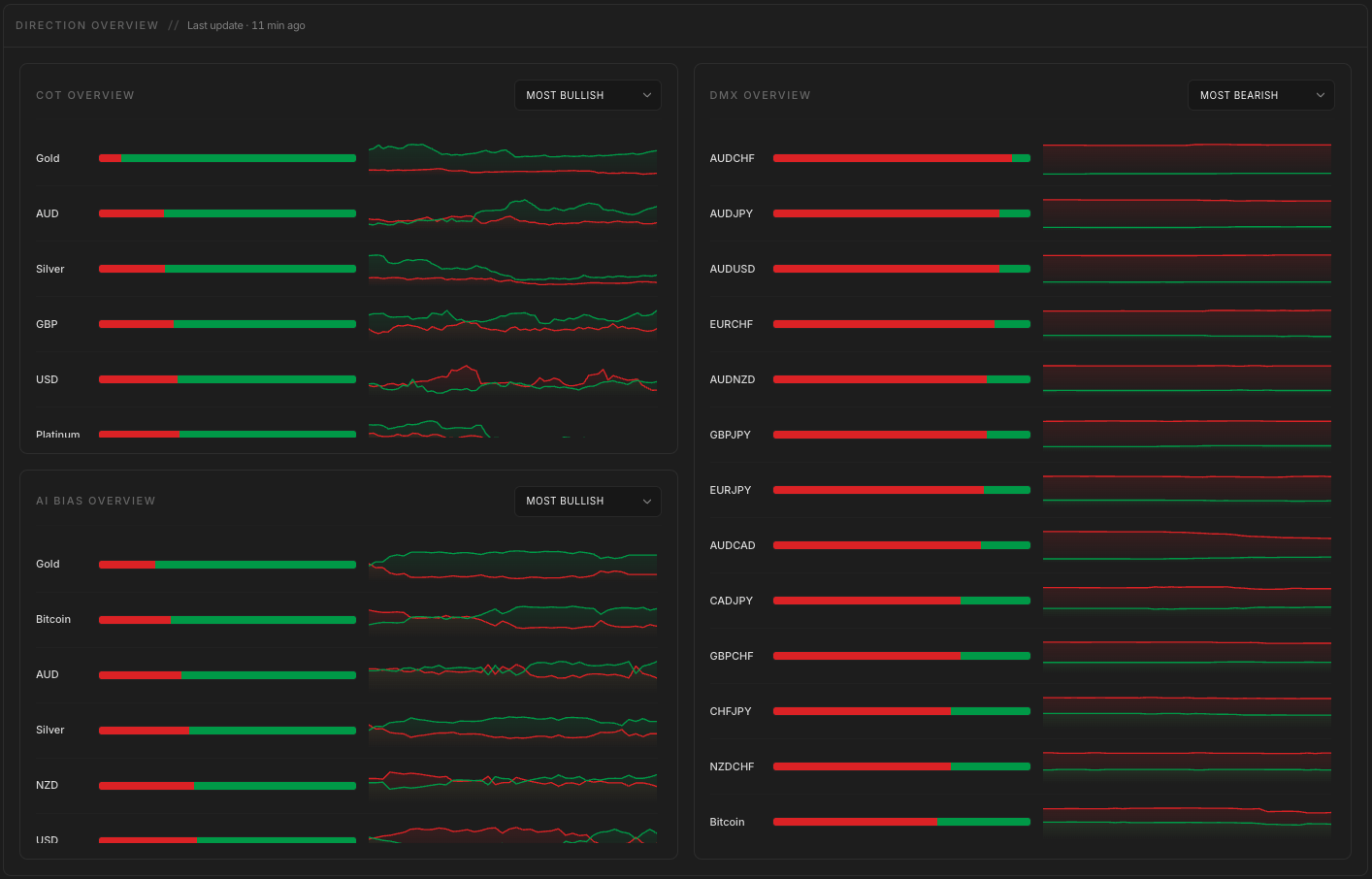Click the Last update 11 min ago text
Screen dimensions: 1372x879
pos(246,25)
